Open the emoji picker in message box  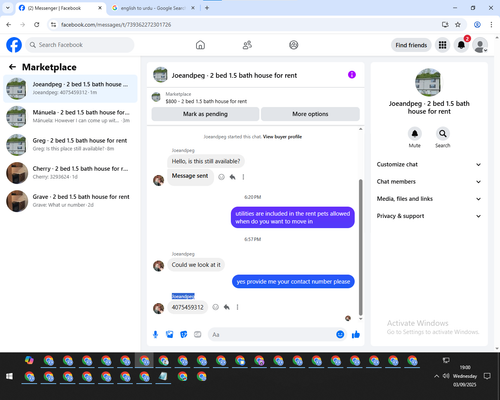tap(340, 334)
